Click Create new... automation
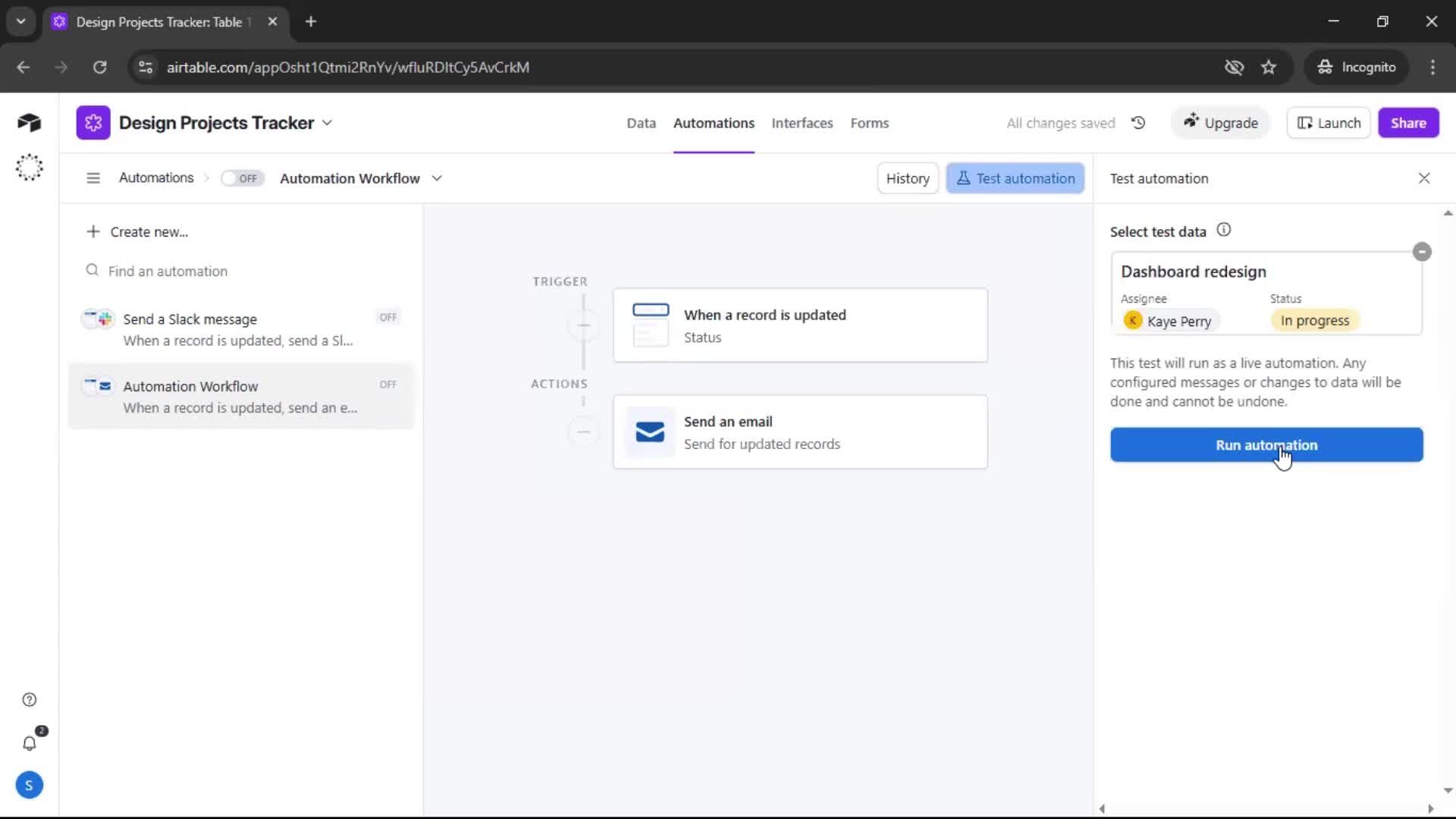The height and width of the screenshot is (819, 1456). (x=137, y=232)
